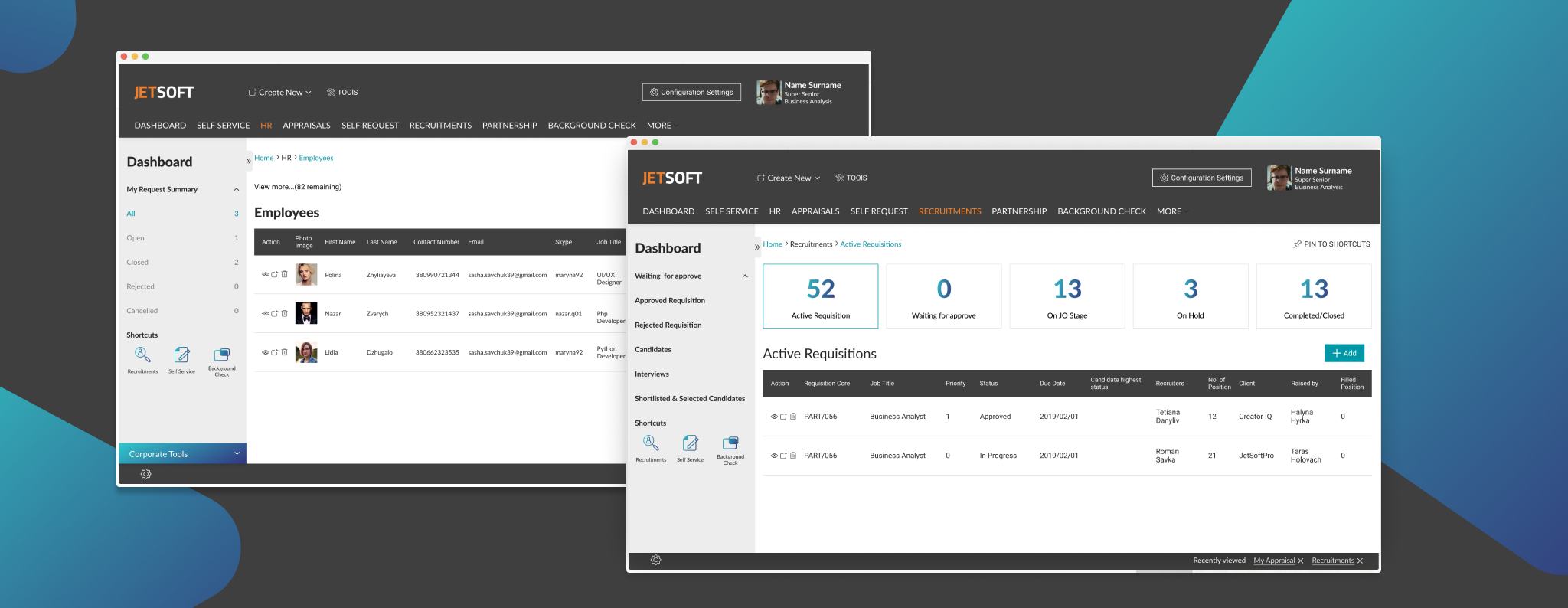The height and width of the screenshot is (608, 1568).
Task: Open the Interviews sidebar item
Action: tap(652, 374)
